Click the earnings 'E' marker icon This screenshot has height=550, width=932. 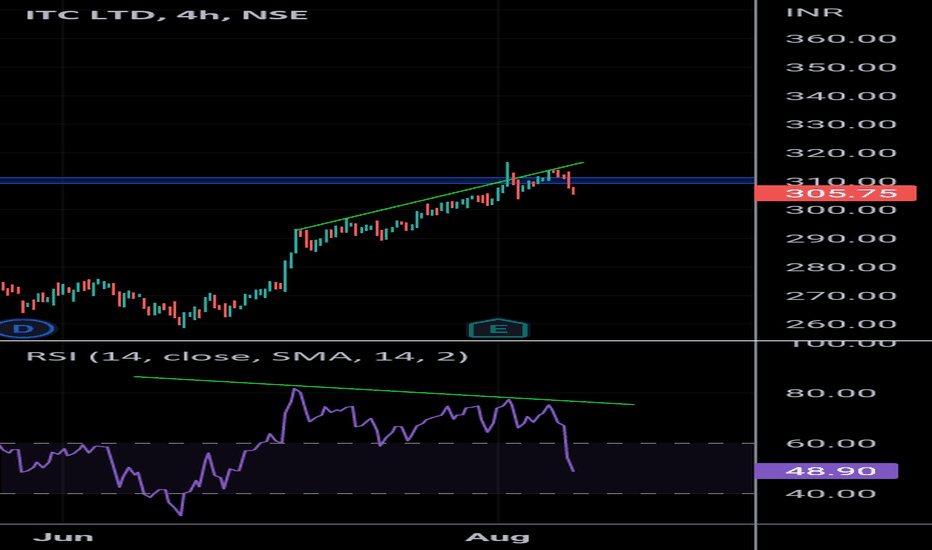click(x=498, y=329)
